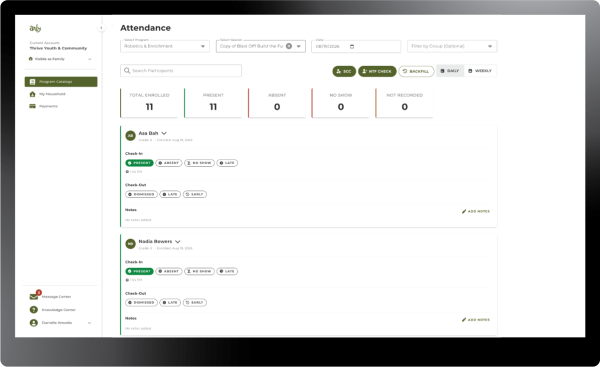The width and height of the screenshot is (600, 367).
Task: Click into the Search Participants field
Action: tap(181, 70)
